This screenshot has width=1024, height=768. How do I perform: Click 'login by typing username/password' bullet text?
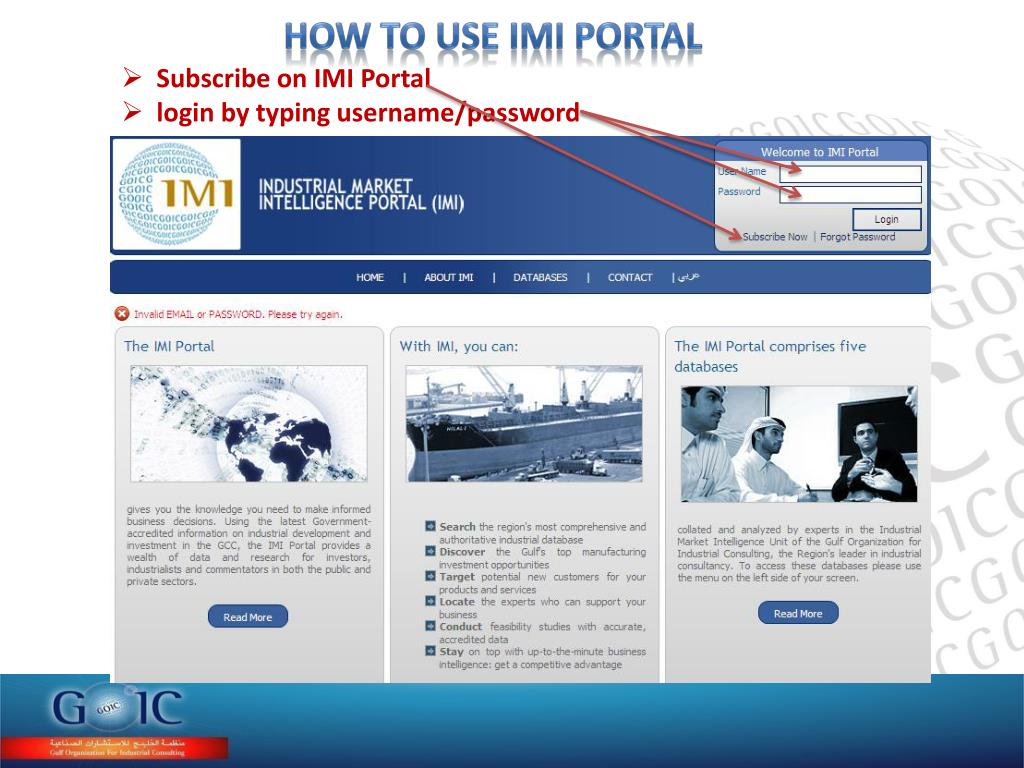[368, 112]
